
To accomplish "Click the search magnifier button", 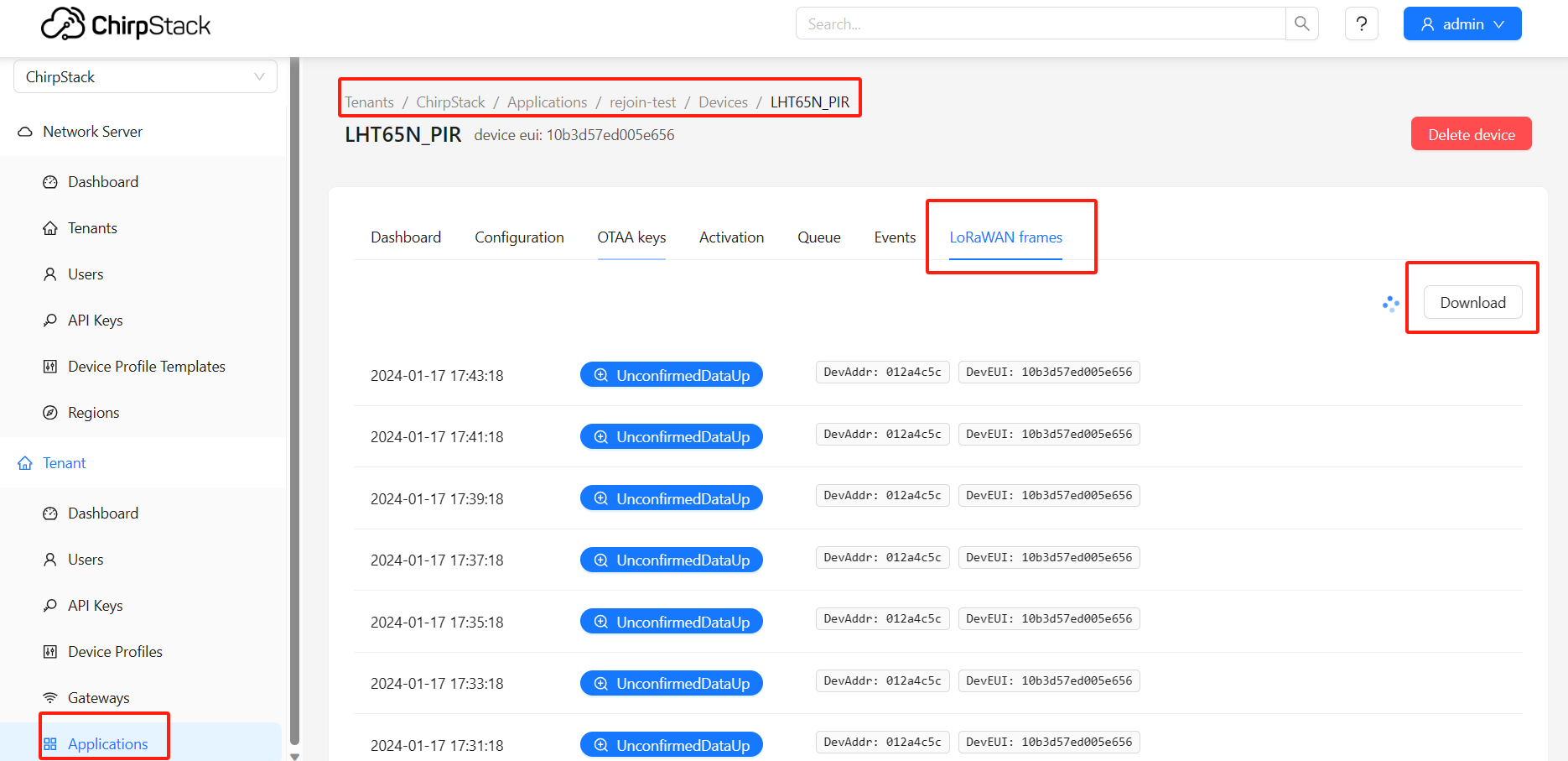I will click(1302, 23).
